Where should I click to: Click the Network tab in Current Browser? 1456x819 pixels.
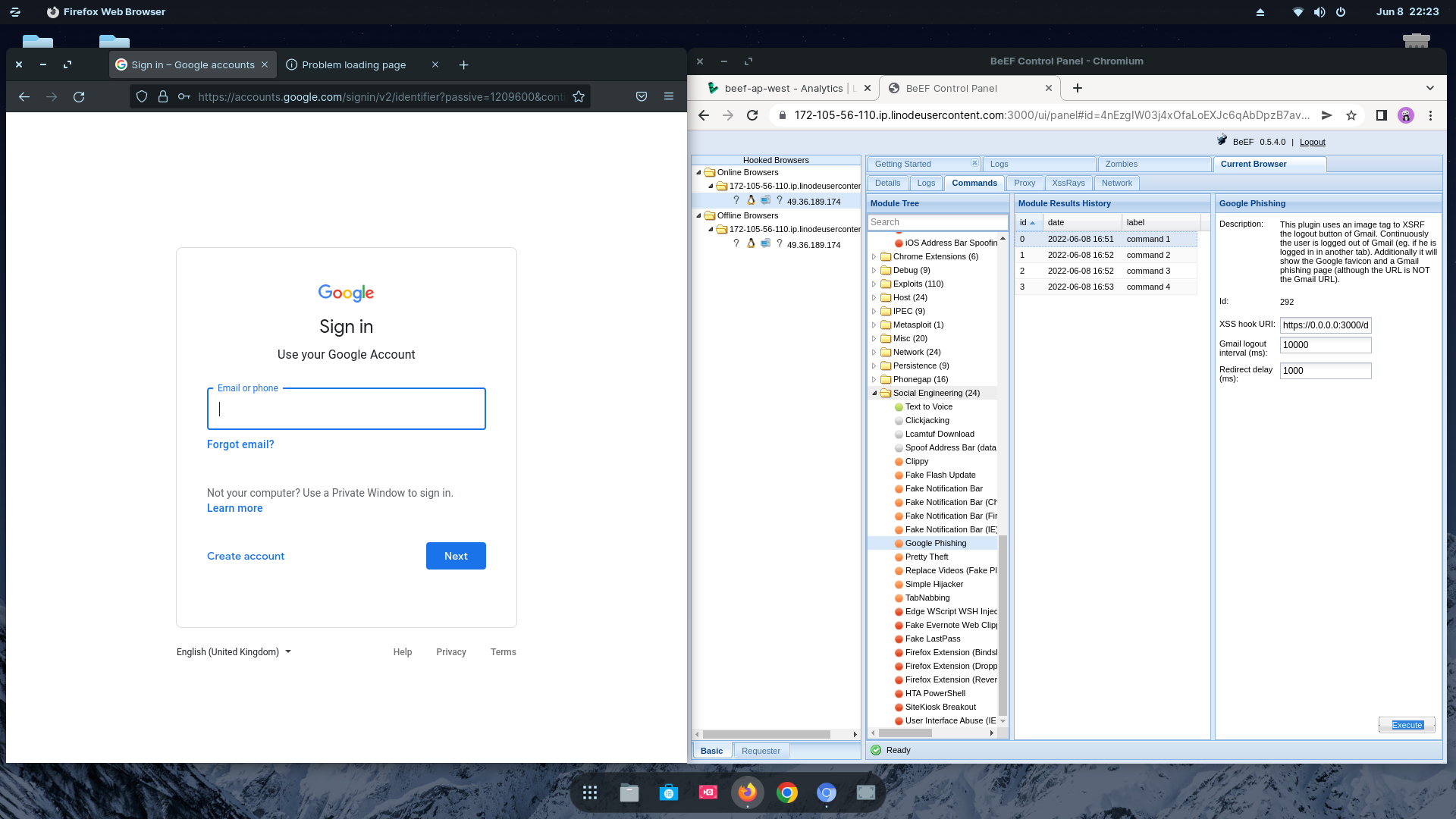(1117, 183)
